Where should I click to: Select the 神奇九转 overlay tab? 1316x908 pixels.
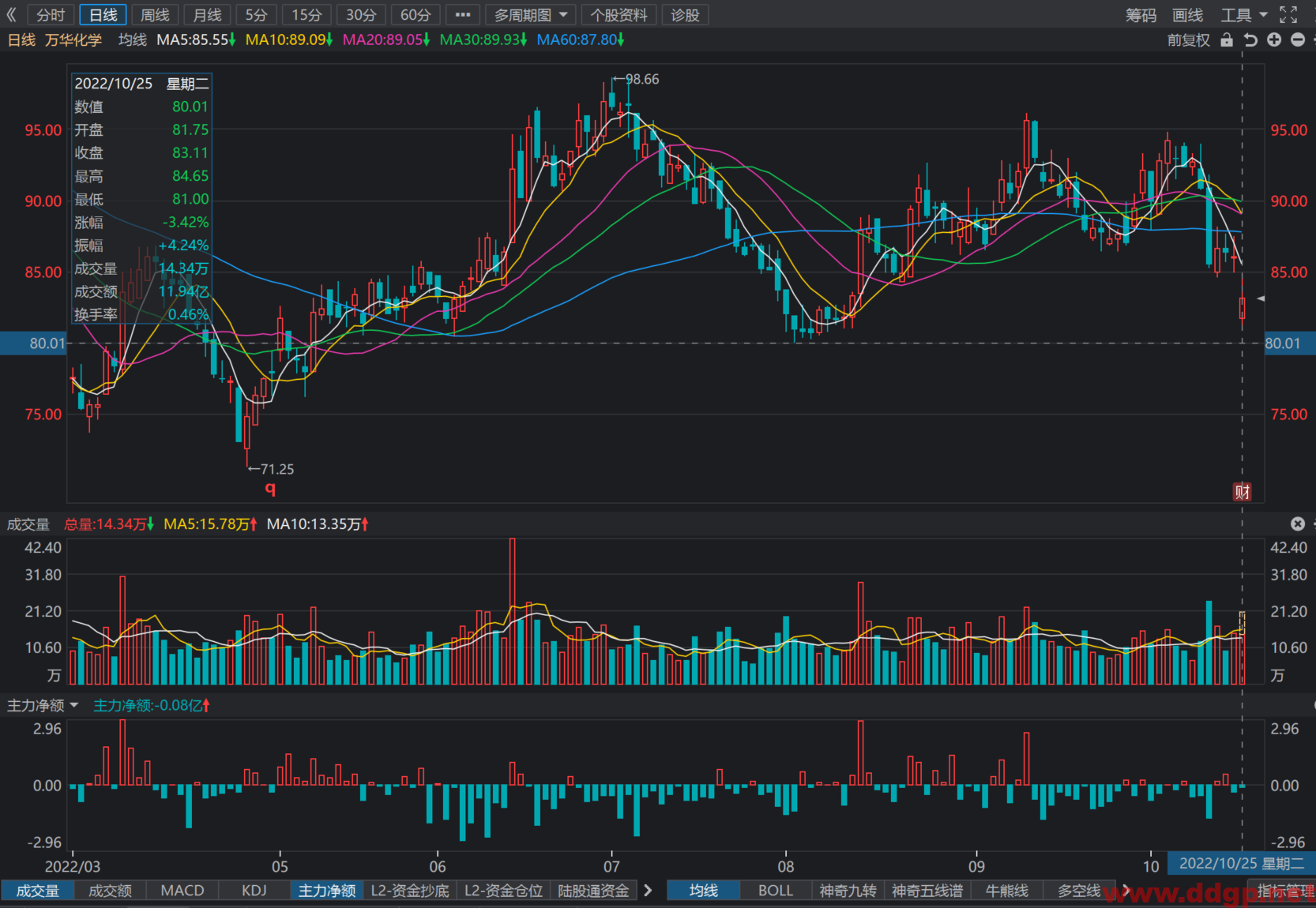(x=848, y=891)
